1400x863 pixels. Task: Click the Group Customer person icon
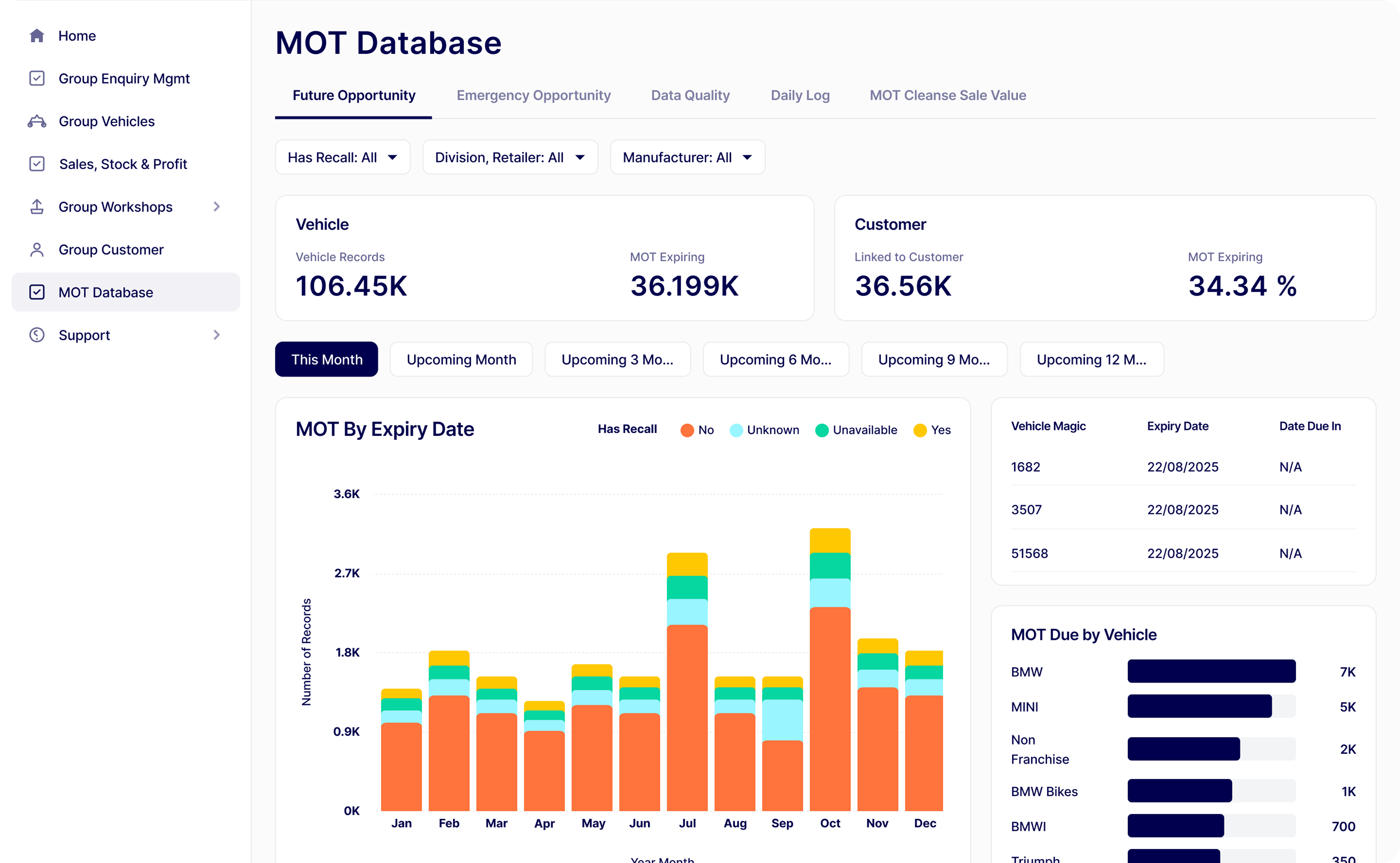(x=37, y=249)
